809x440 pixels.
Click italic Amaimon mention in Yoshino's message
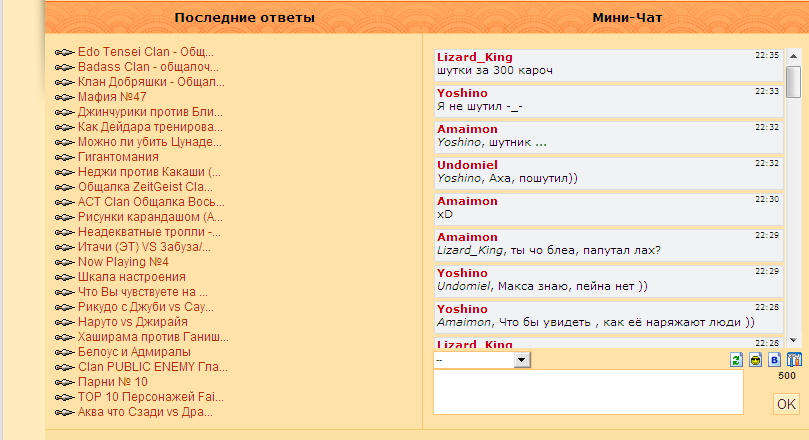tap(464, 322)
